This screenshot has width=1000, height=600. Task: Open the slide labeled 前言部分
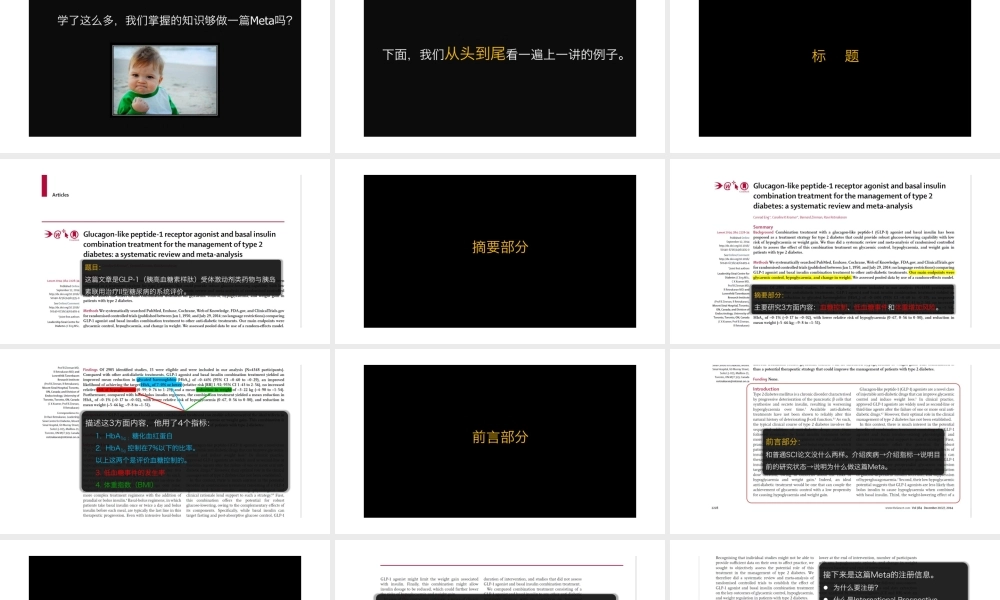498,437
